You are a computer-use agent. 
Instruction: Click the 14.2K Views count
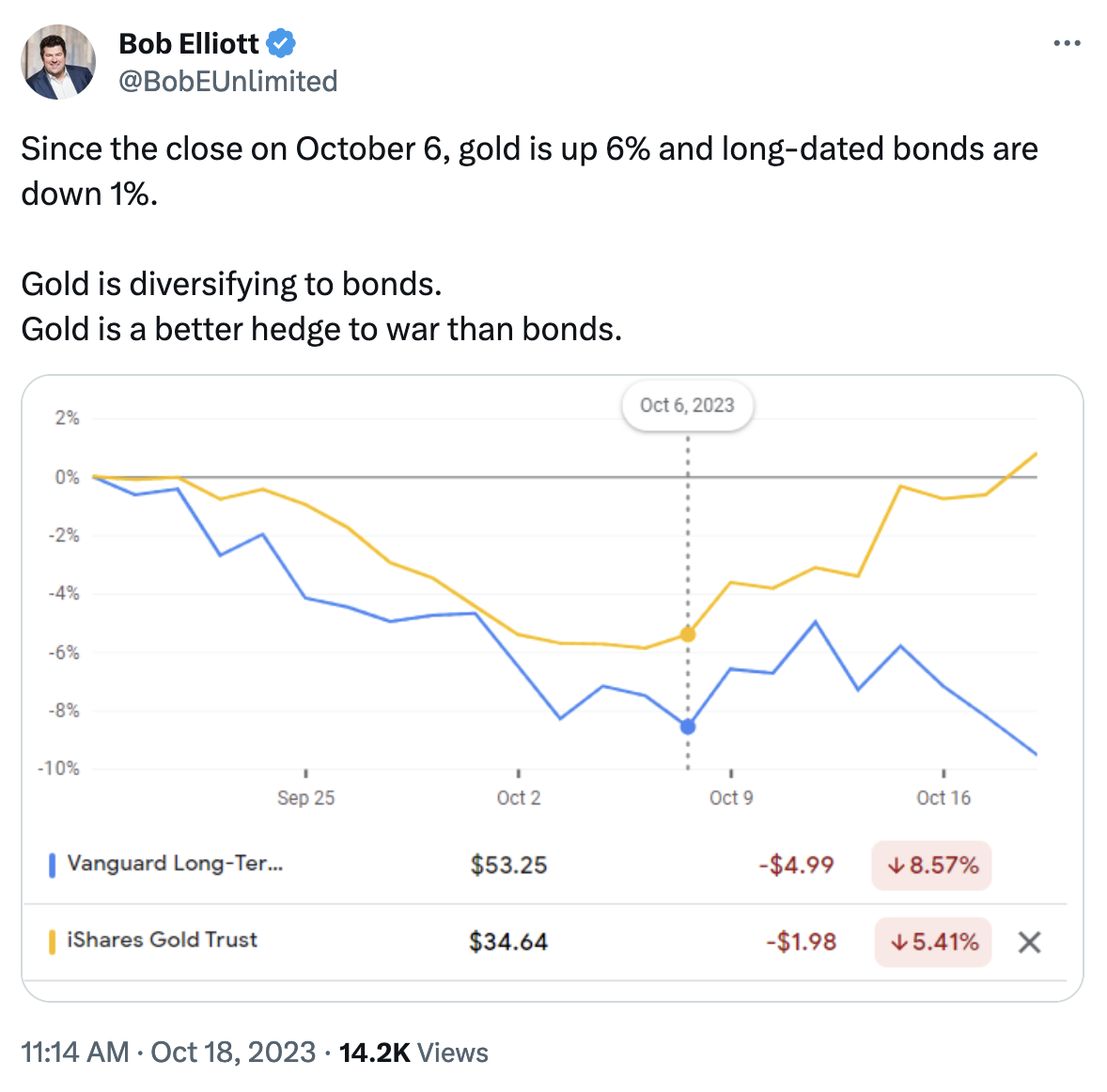pos(413,1052)
